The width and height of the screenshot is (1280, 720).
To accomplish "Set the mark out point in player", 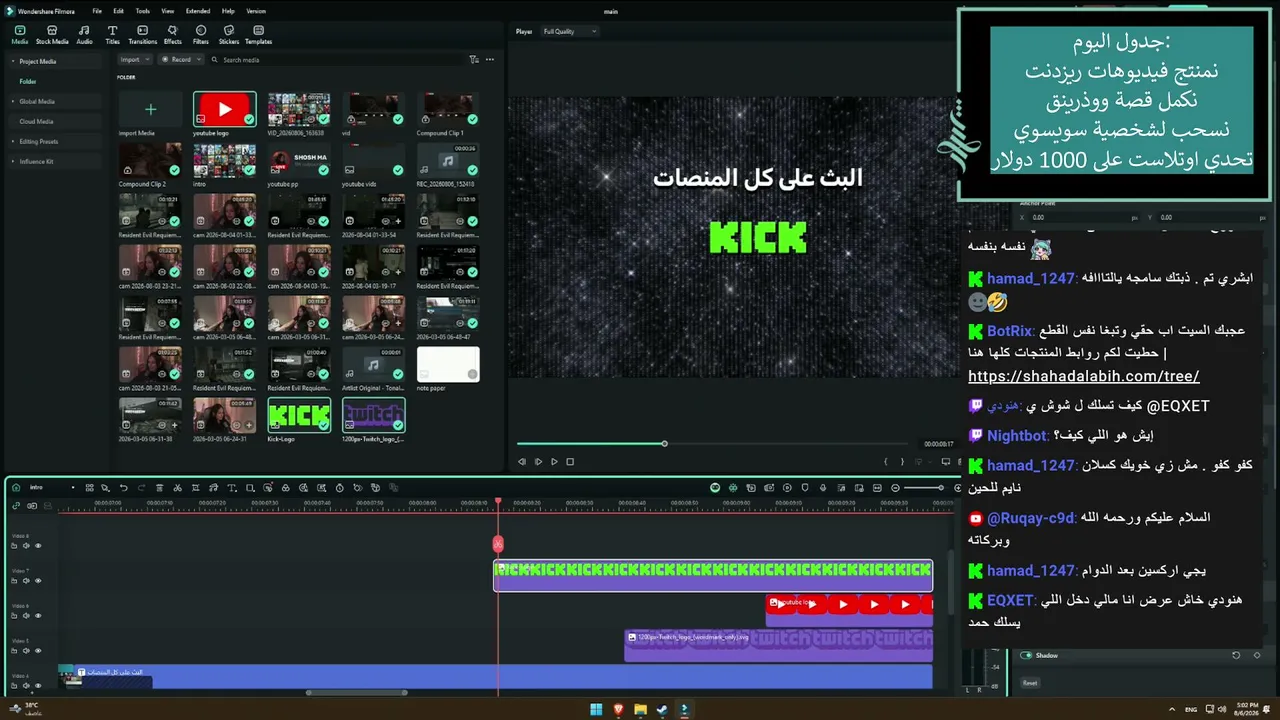I will (x=902, y=462).
